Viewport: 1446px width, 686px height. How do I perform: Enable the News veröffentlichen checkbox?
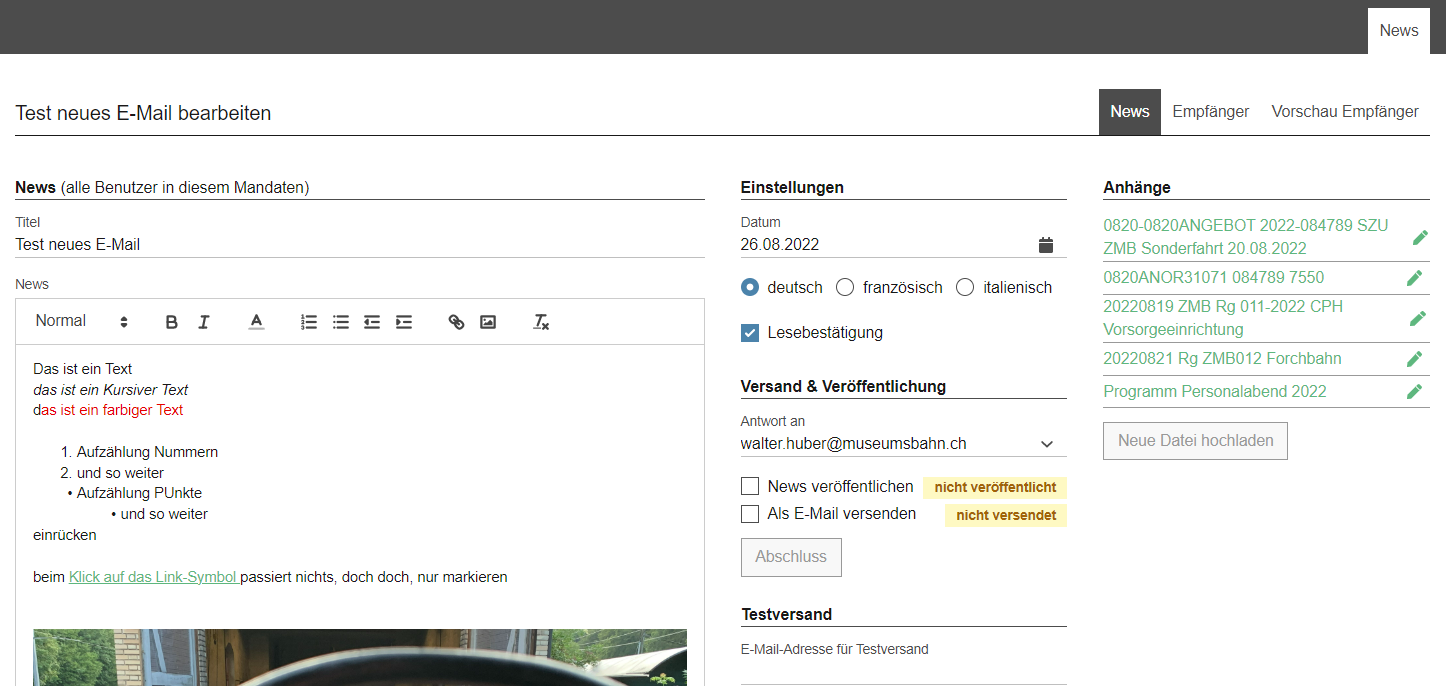pyautogui.click(x=750, y=486)
